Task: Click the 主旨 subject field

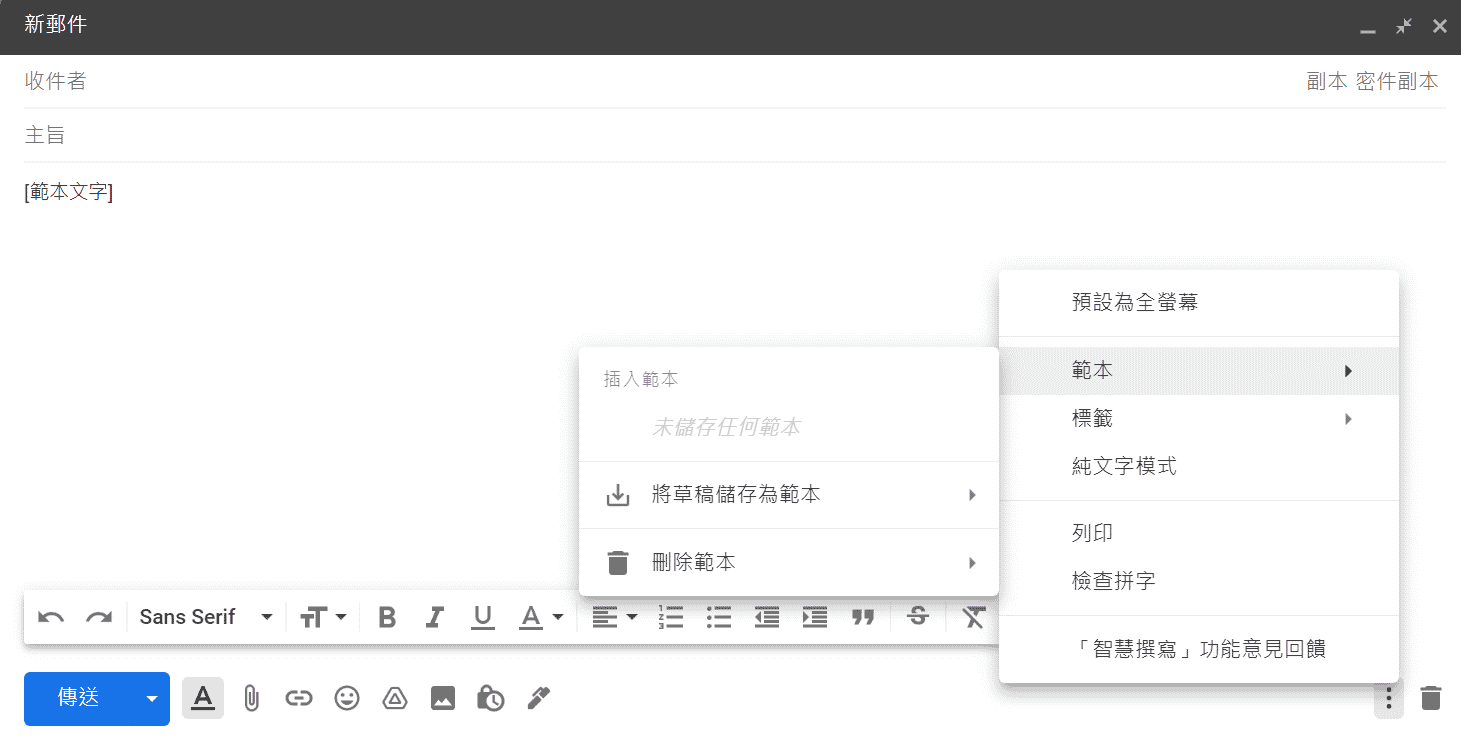Action: coord(734,135)
